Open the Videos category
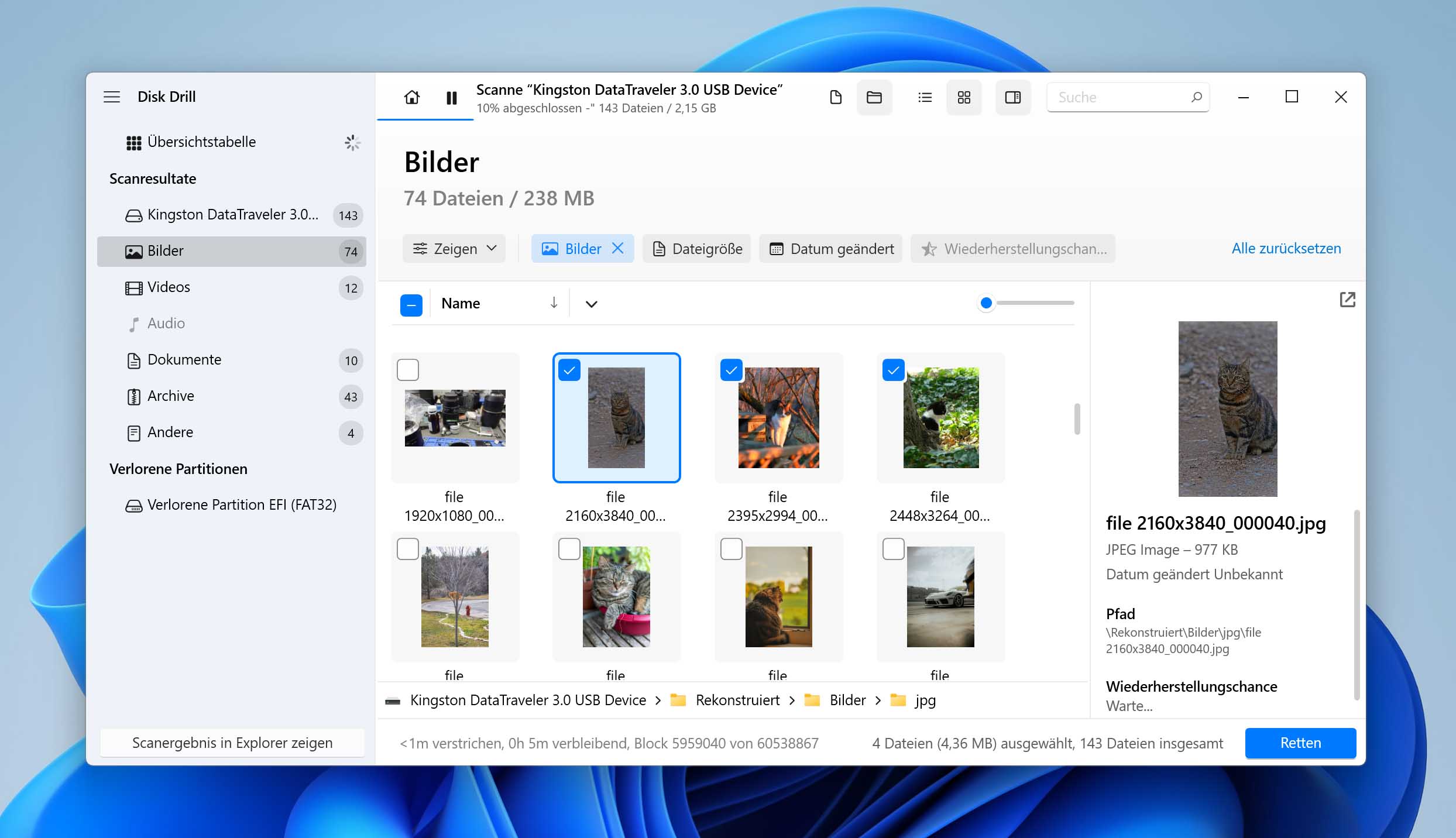Screen dimensions: 1456x838 tap(232, 287)
